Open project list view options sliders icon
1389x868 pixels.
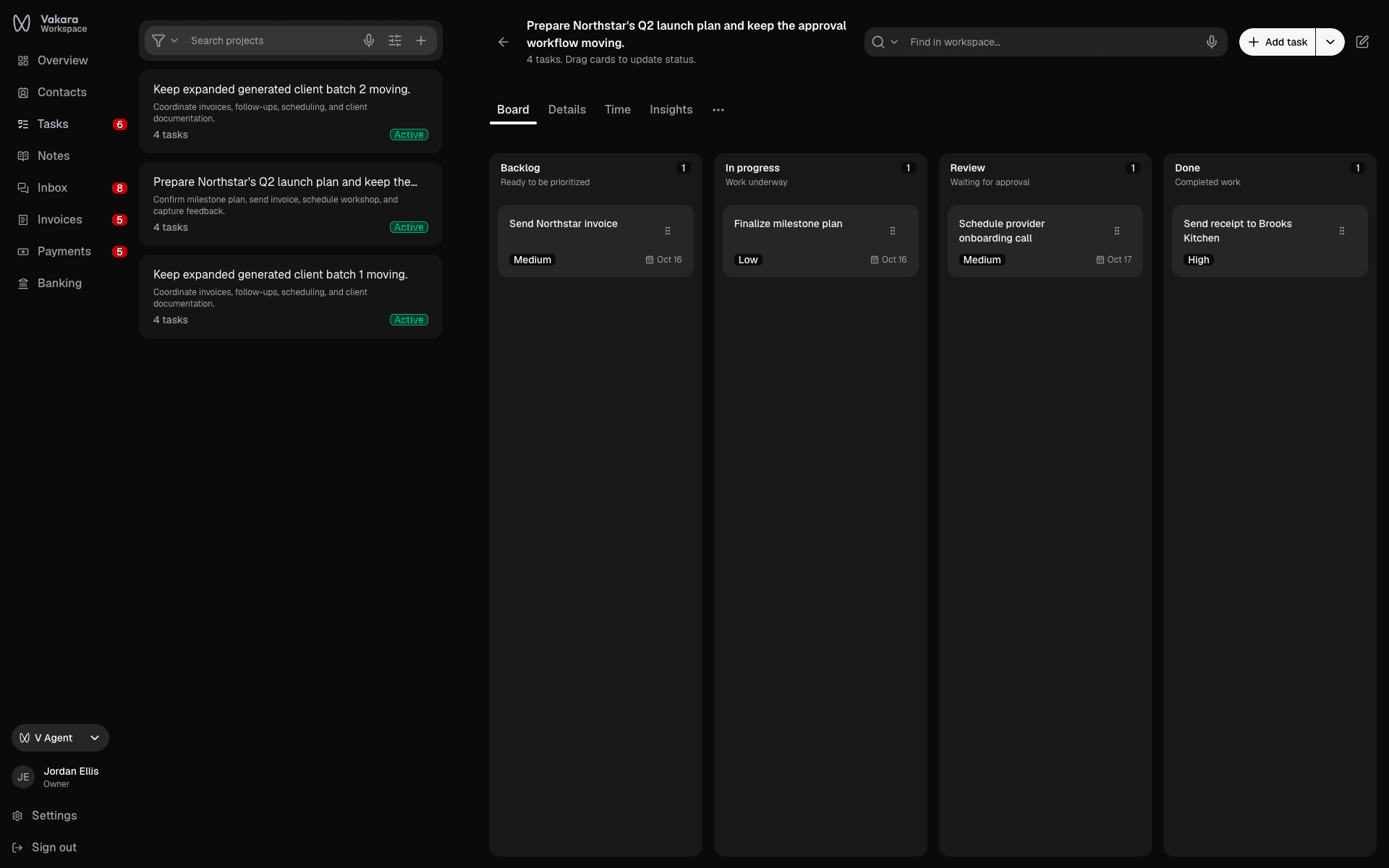[x=395, y=41]
